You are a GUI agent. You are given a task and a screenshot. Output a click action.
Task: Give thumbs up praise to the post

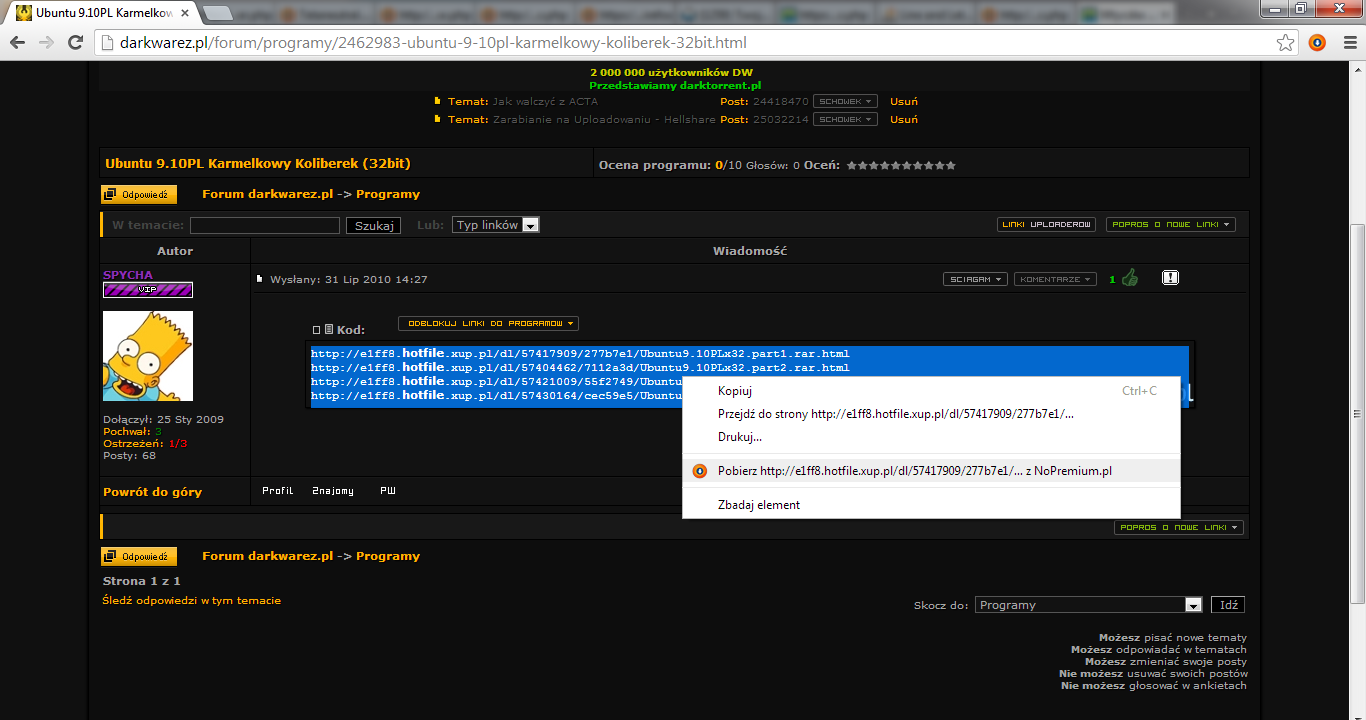pos(1130,278)
